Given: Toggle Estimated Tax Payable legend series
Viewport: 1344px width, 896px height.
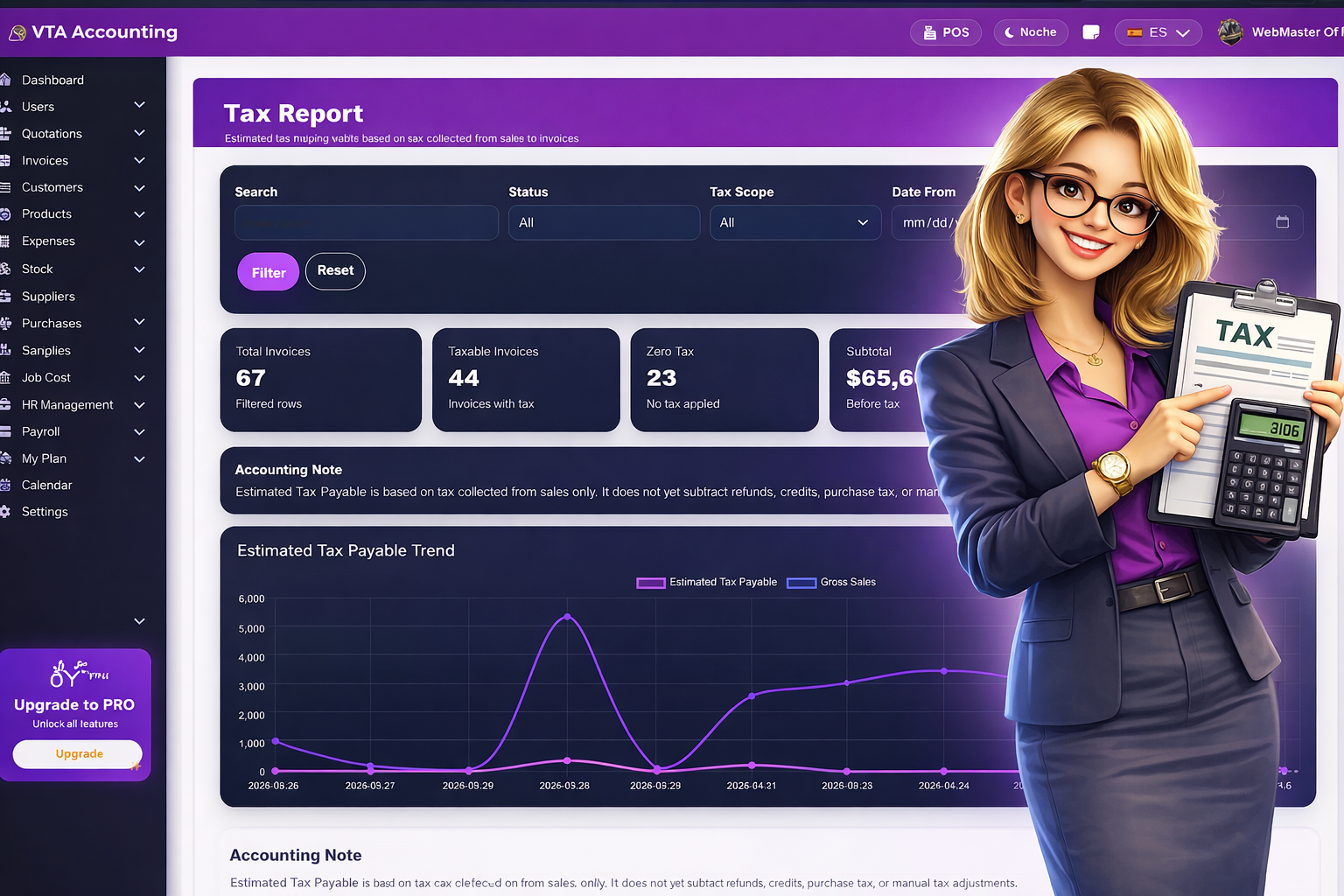Looking at the screenshot, I should click(707, 583).
